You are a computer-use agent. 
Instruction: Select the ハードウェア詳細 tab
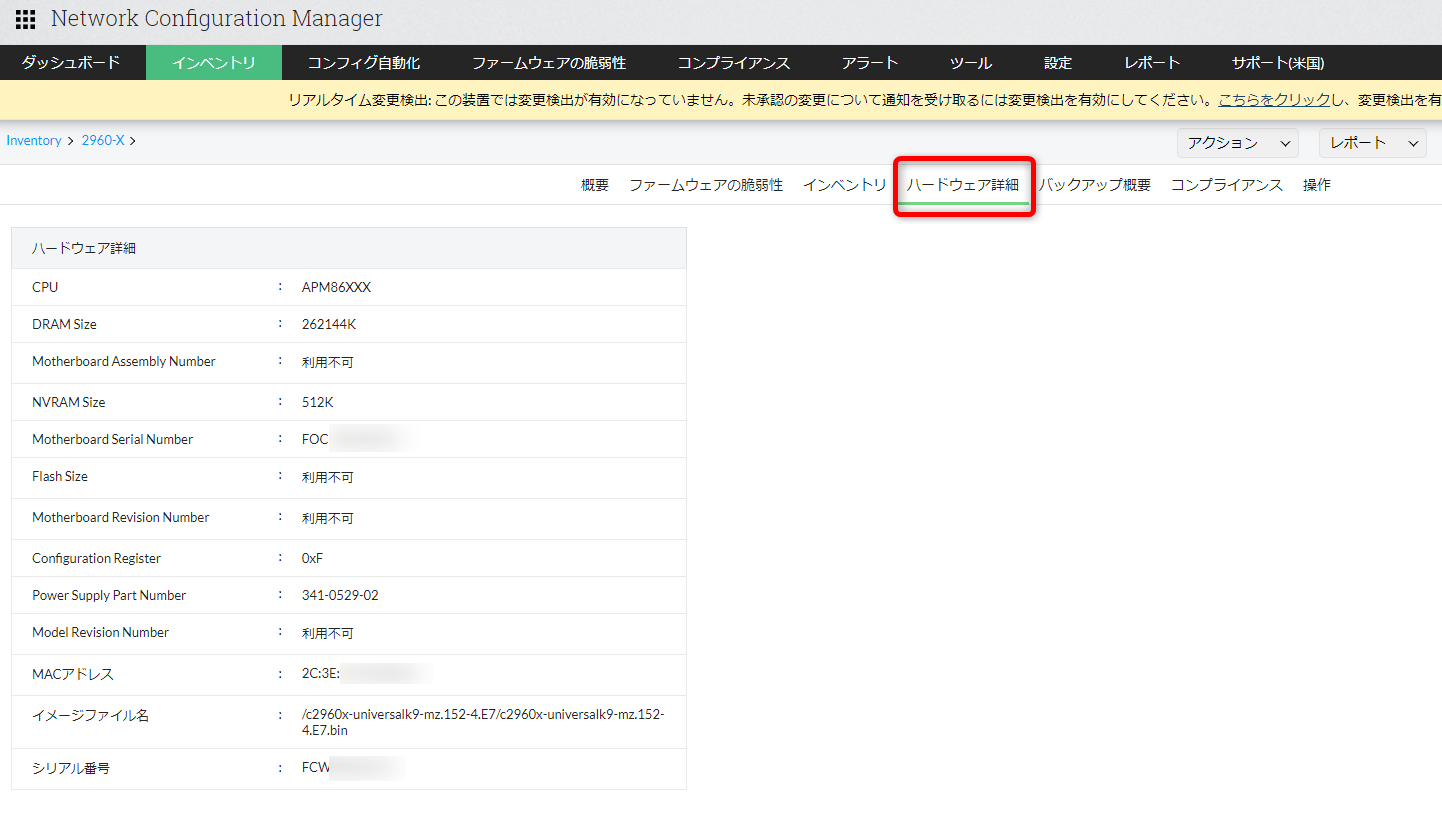point(963,185)
